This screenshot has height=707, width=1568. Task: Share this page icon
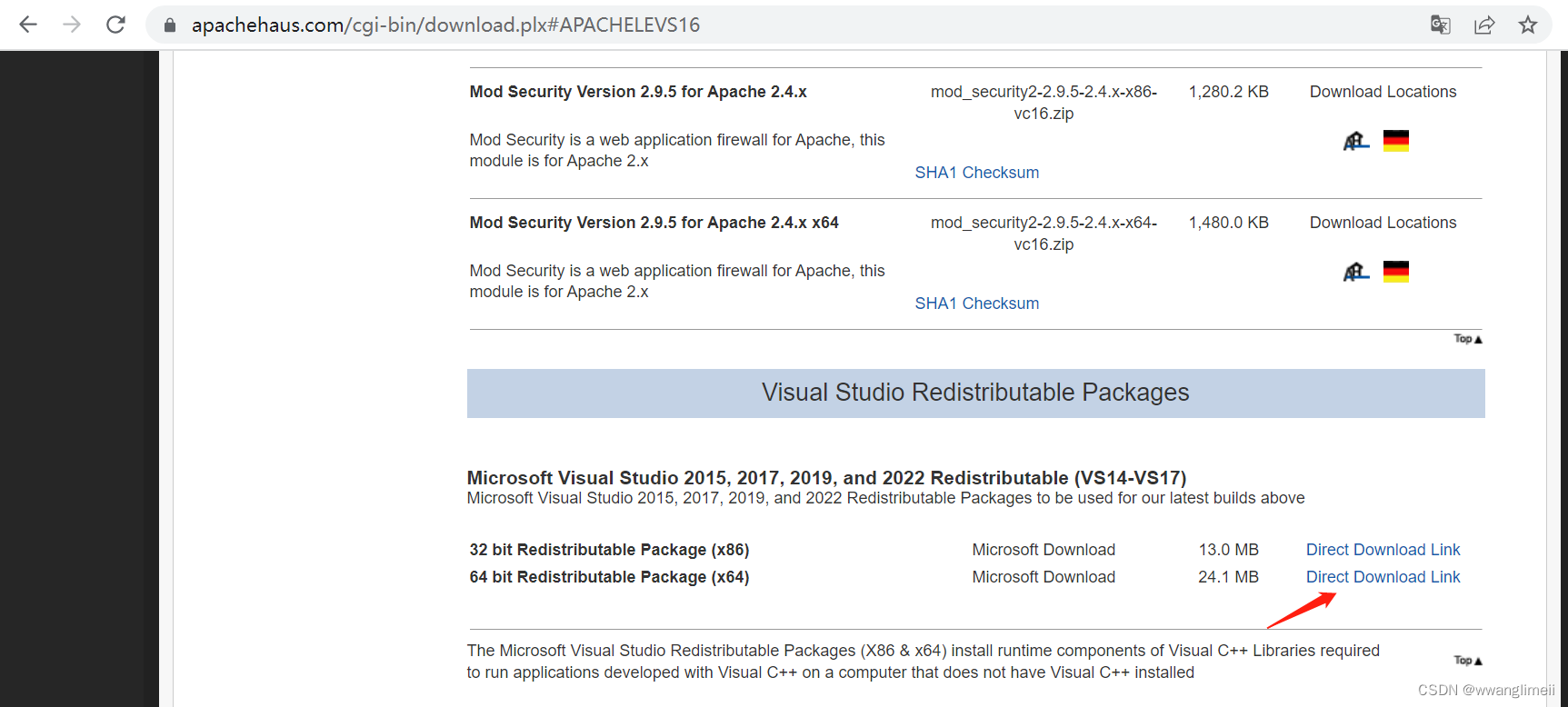(1484, 25)
